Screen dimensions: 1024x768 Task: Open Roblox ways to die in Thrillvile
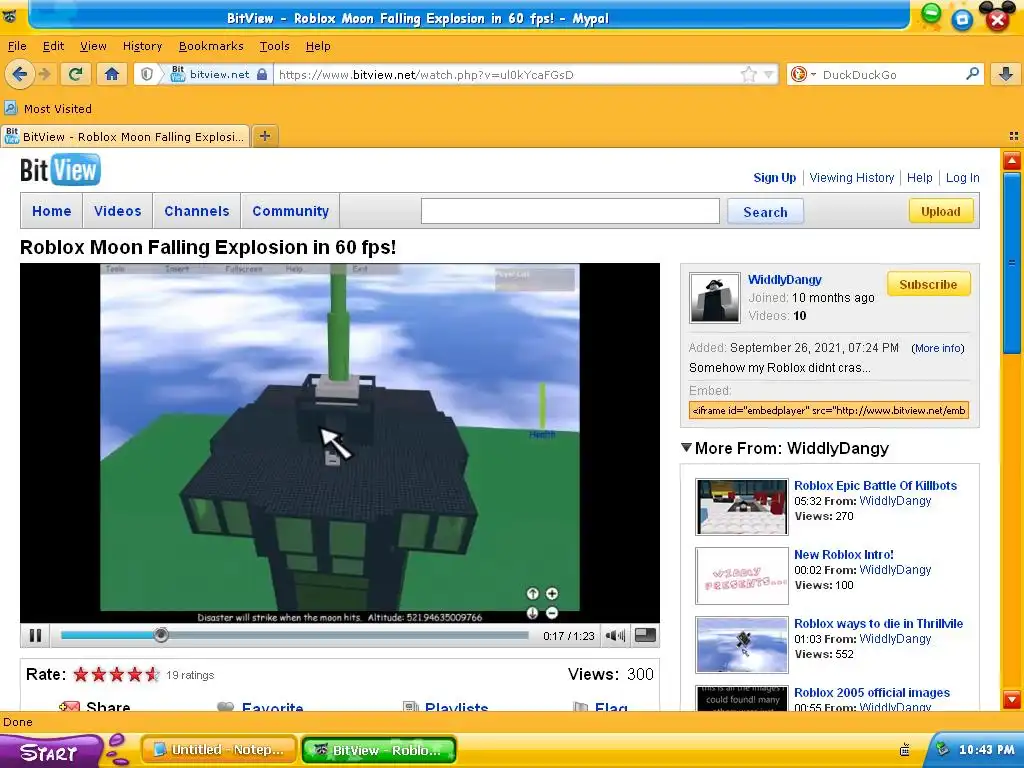click(878, 623)
